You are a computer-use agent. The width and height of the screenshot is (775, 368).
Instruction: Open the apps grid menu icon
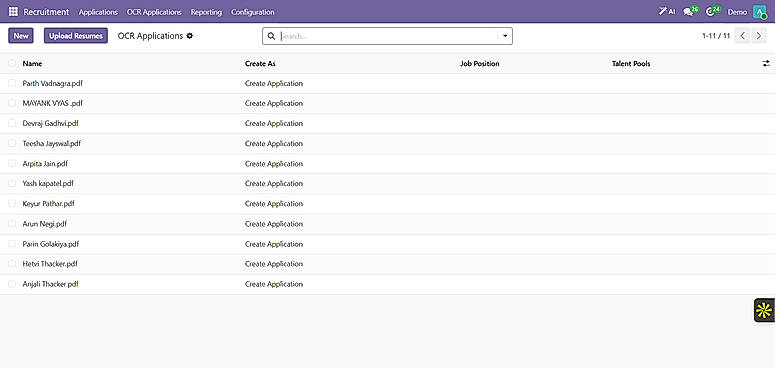tap(13, 12)
